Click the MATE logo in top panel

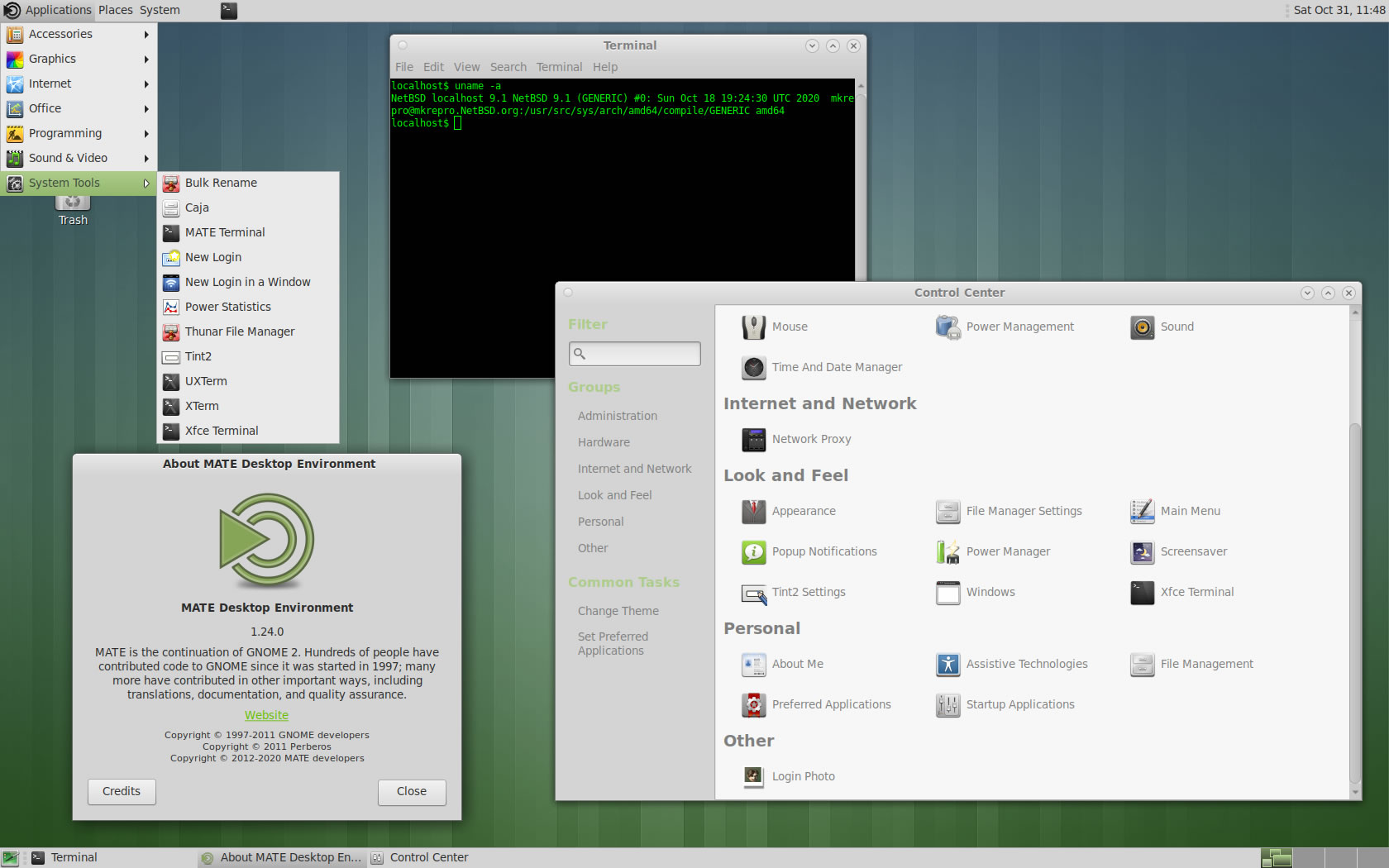12,10
